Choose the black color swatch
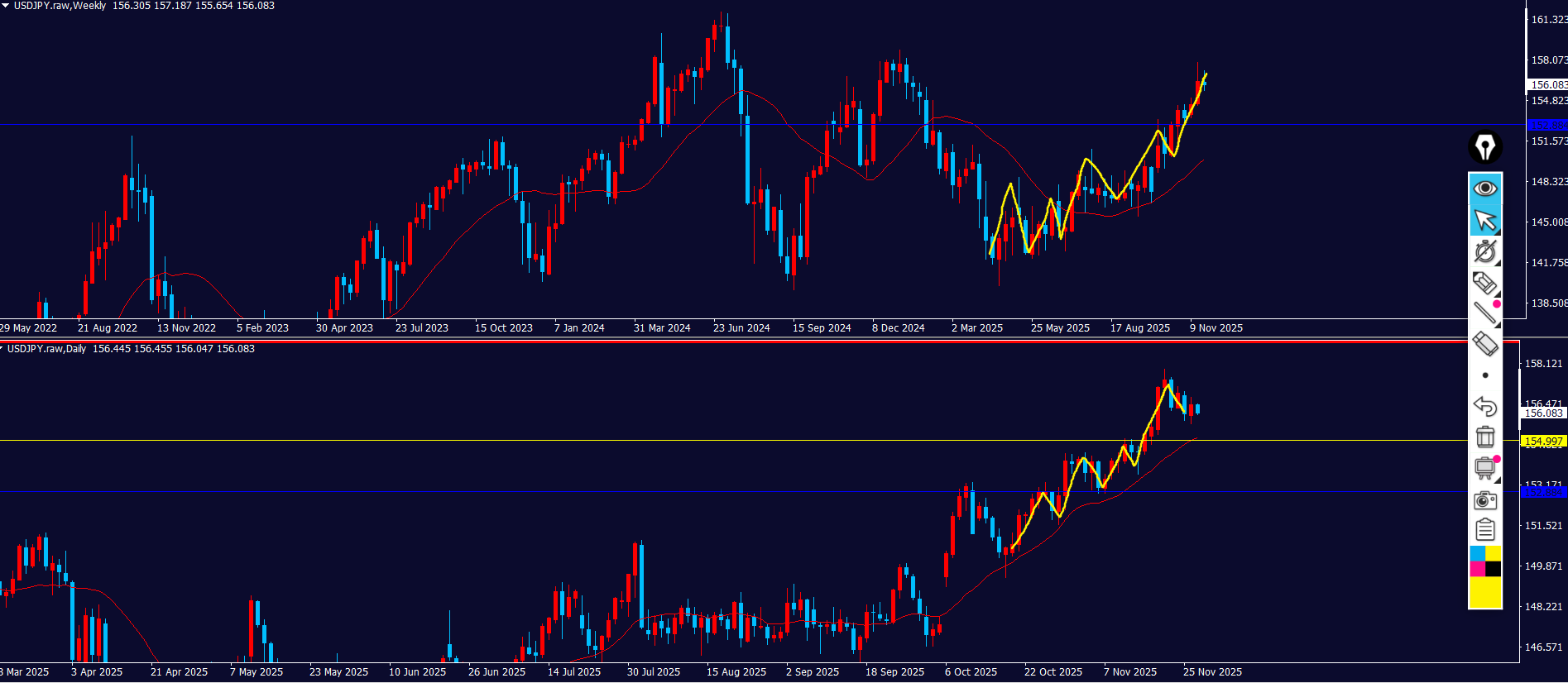 [x=1494, y=569]
